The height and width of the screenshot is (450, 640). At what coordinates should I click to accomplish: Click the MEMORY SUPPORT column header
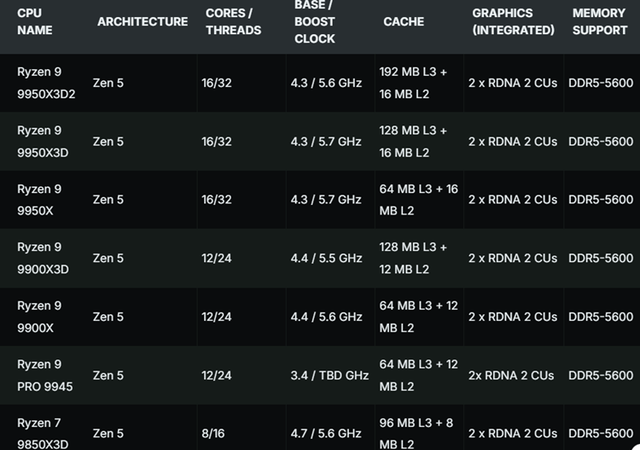[x=599, y=22]
